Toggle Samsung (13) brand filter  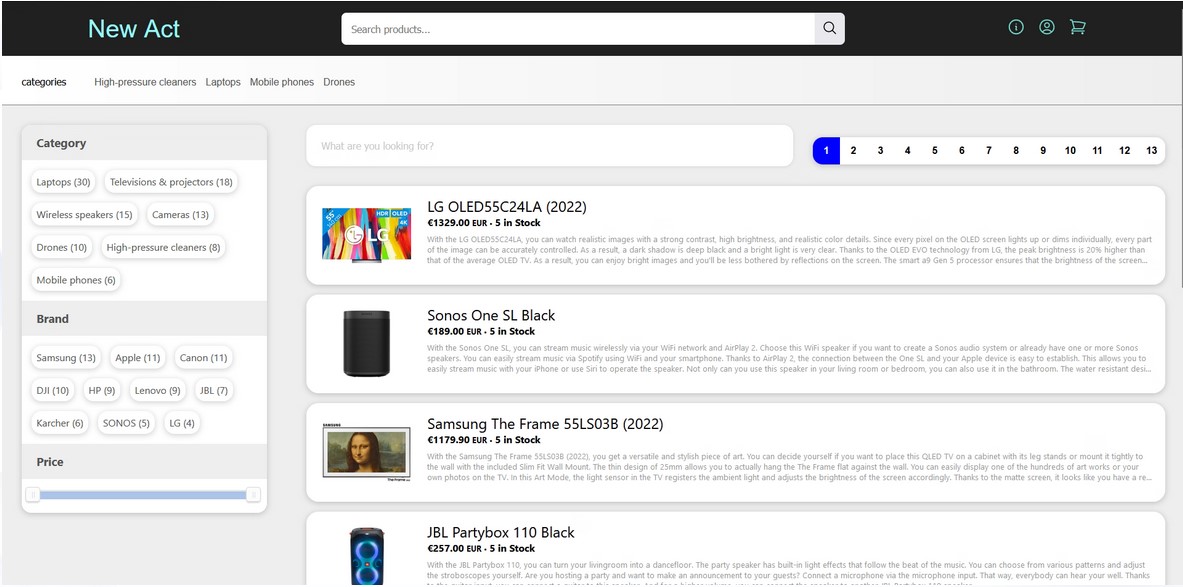click(66, 358)
